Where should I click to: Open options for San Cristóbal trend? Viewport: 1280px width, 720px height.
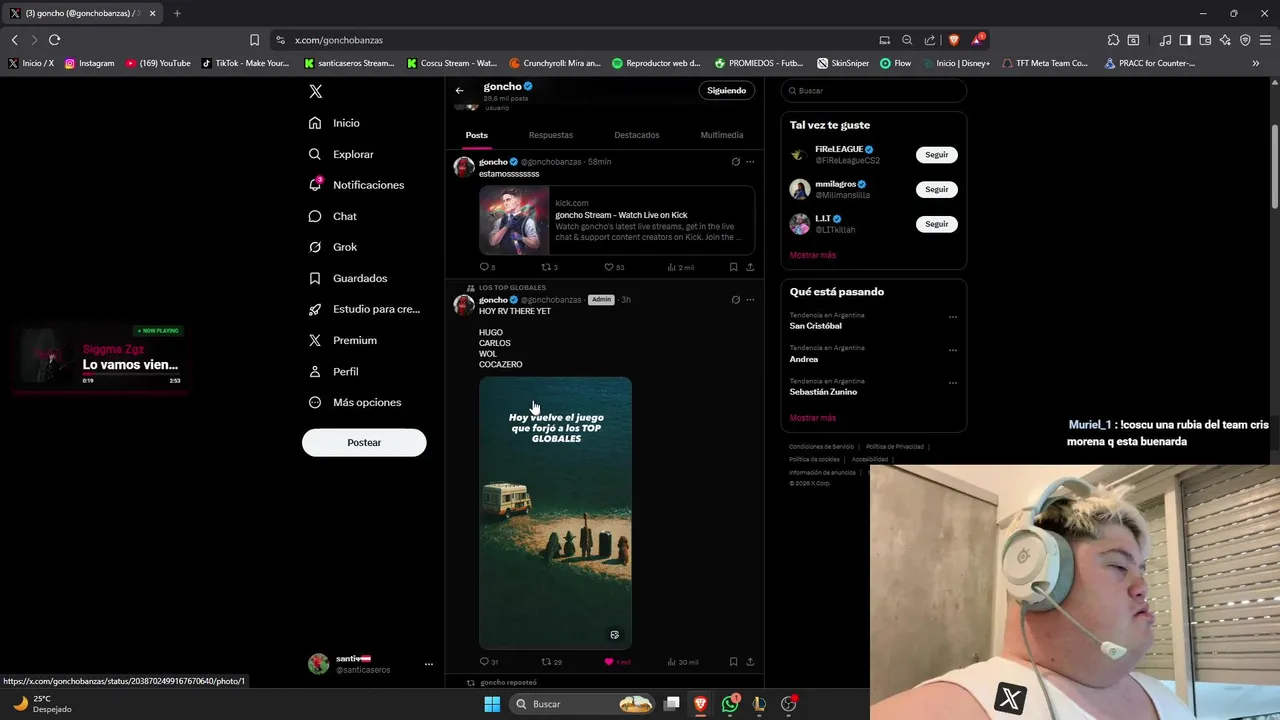coord(952,317)
